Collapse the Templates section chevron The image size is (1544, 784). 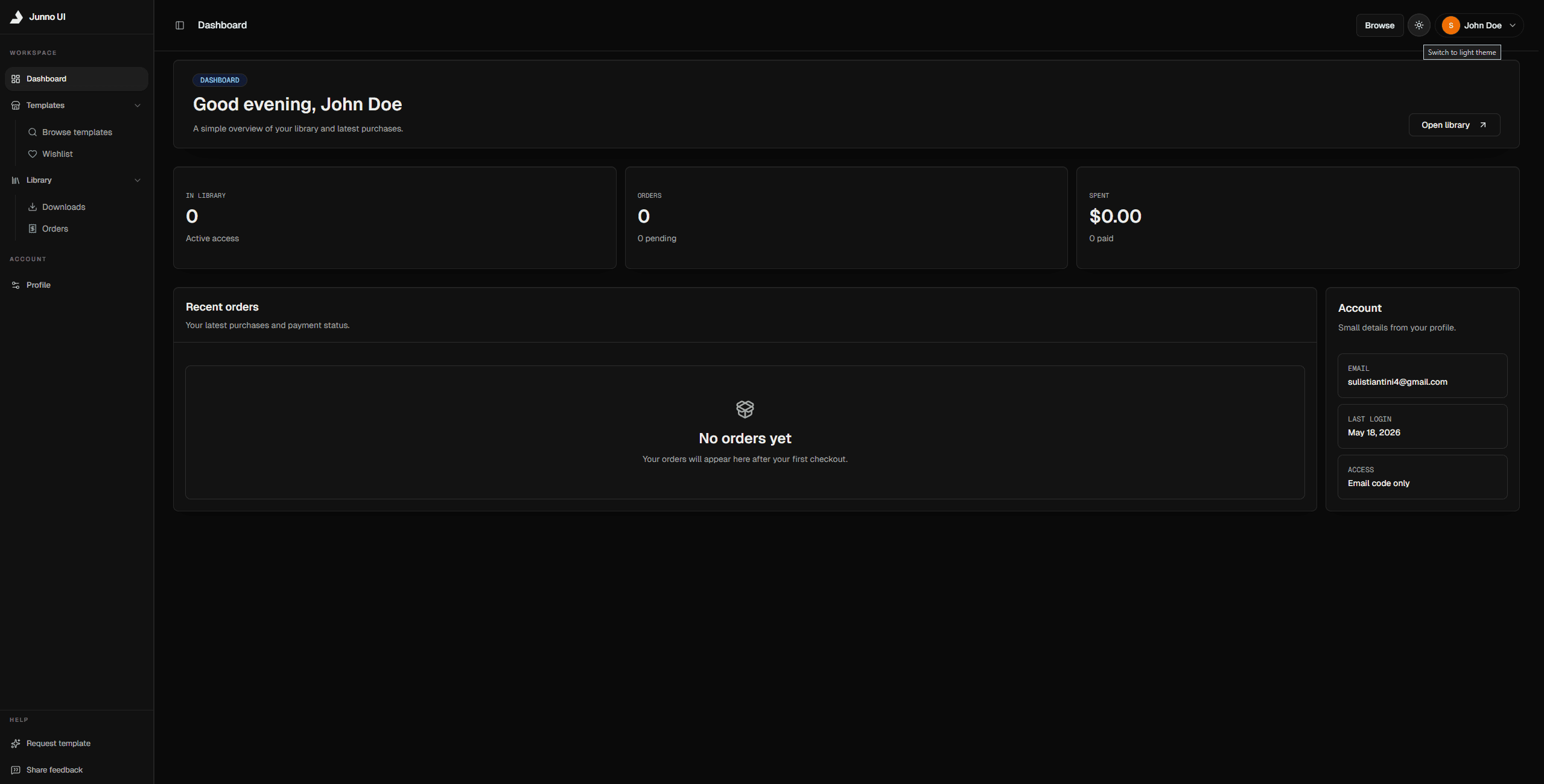coord(138,106)
